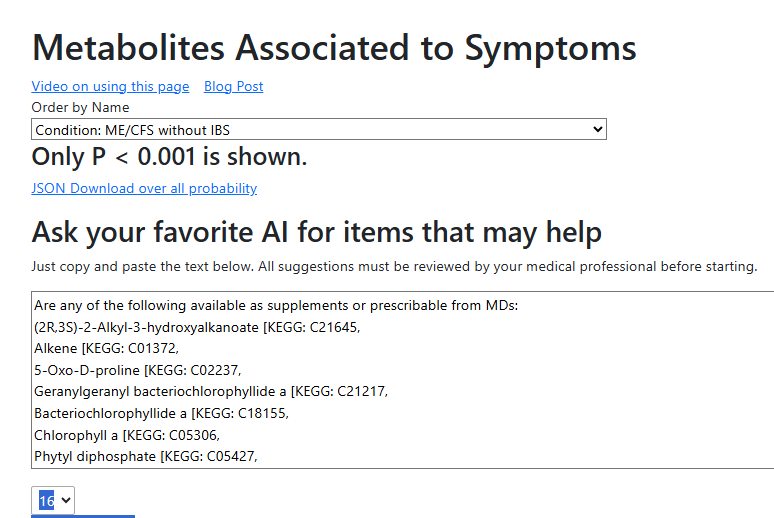Click the arrow on the 16 dropdown
Screen dimensions: 774x518
tap(66, 500)
